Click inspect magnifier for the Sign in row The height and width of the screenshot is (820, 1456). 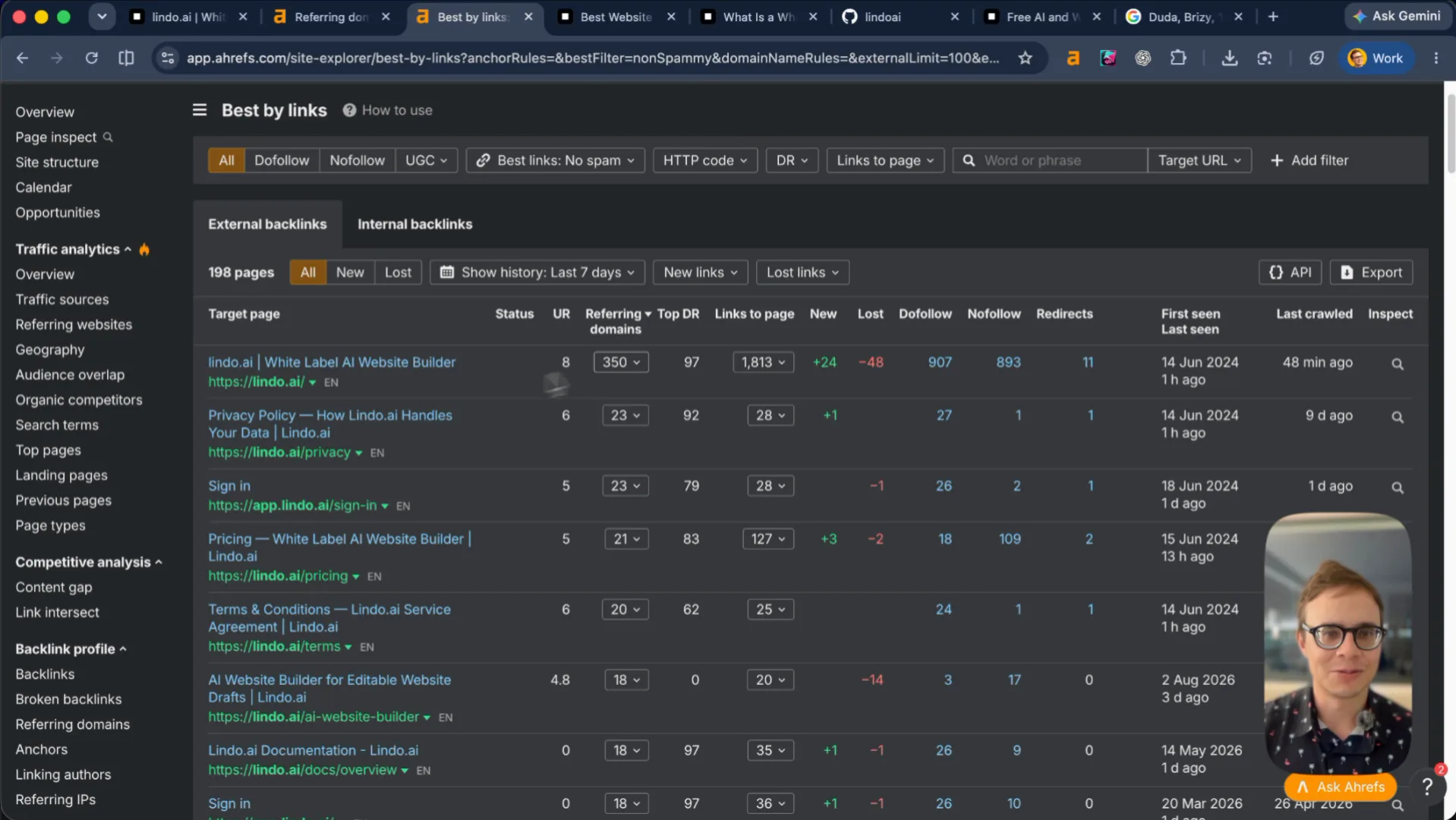click(x=1397, y=487)
